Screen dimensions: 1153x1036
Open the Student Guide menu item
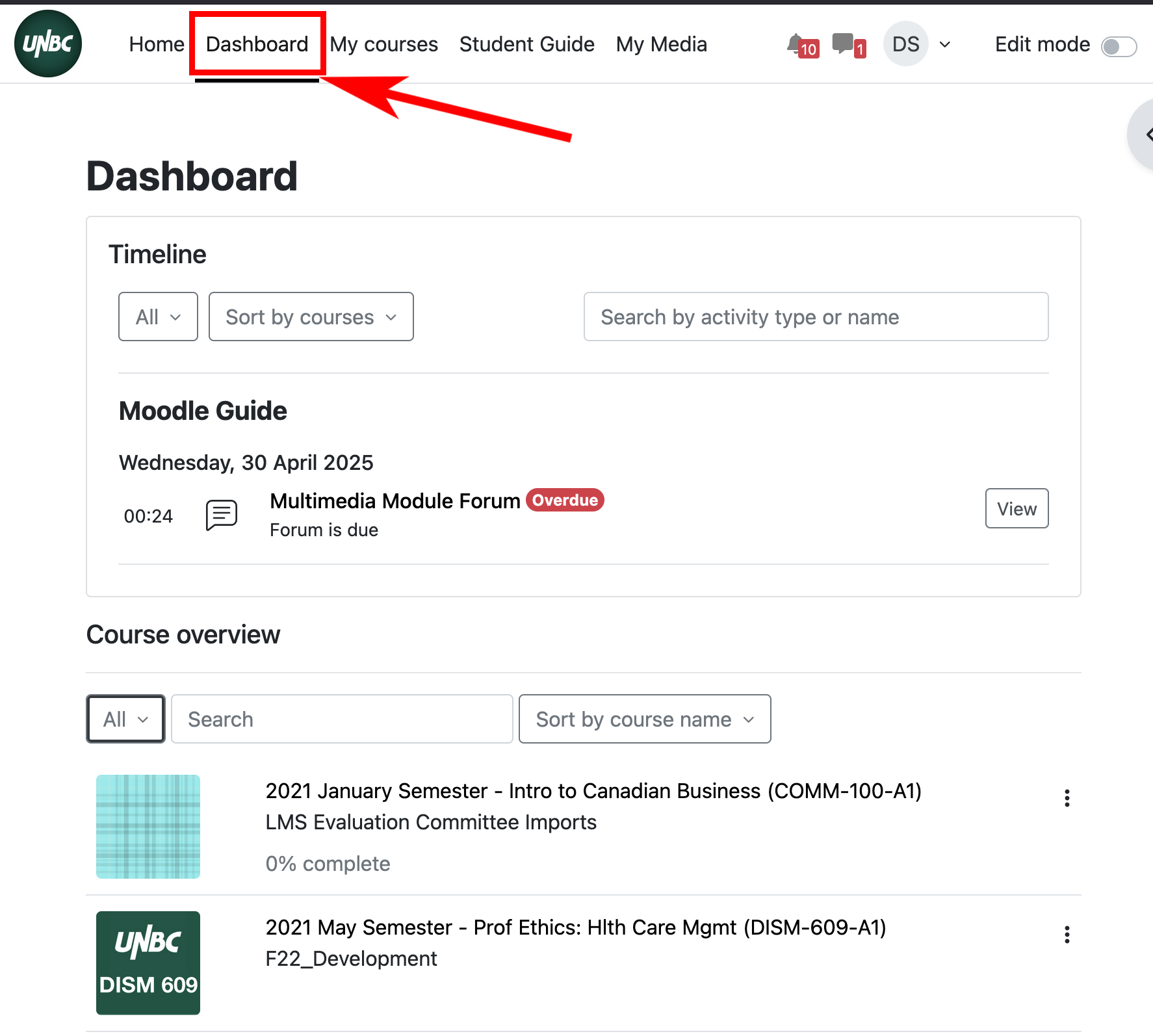tap(526, 44)
